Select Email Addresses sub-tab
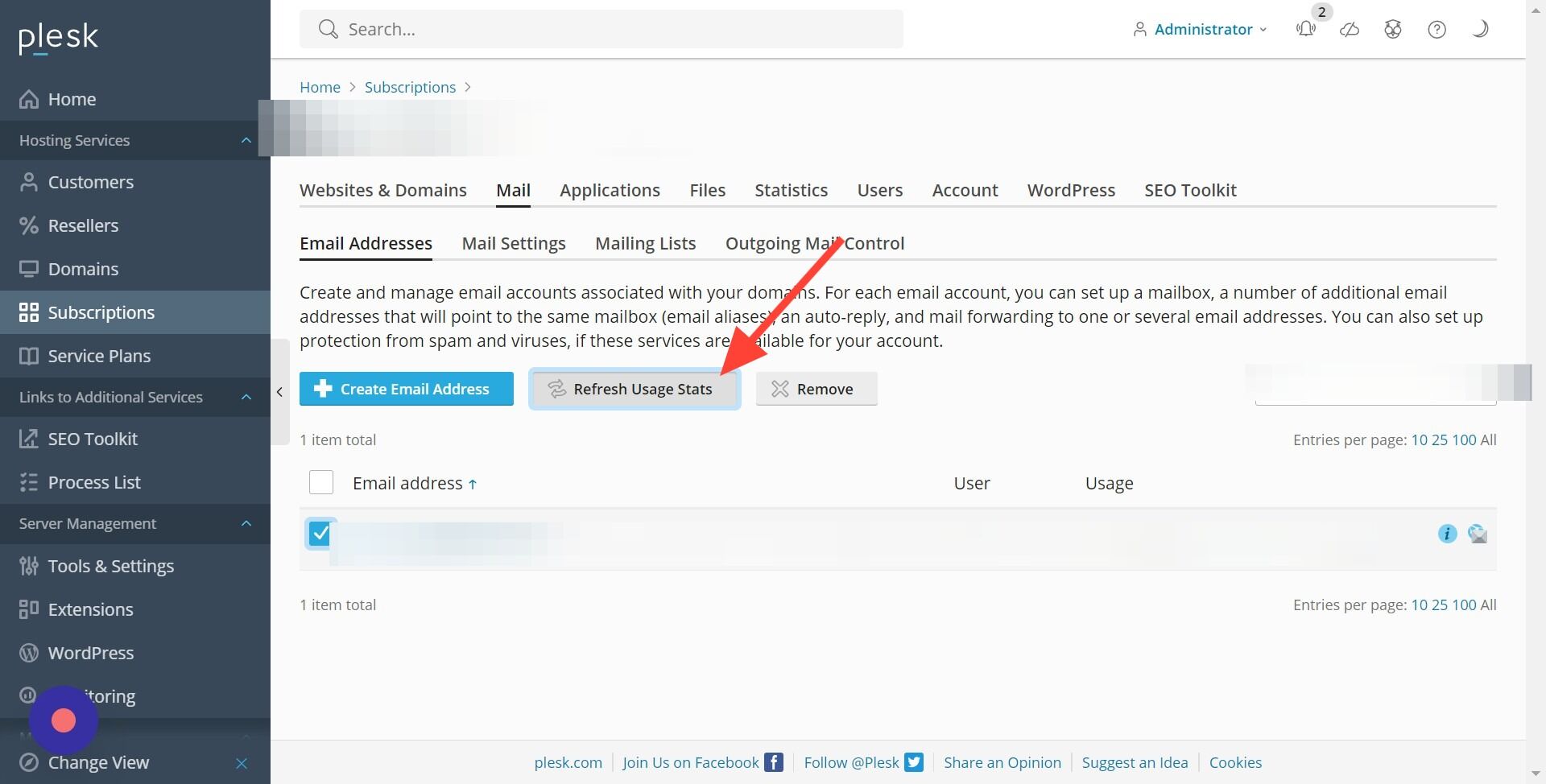This screenshot has width=1546, height=784. tap(366, 243)
